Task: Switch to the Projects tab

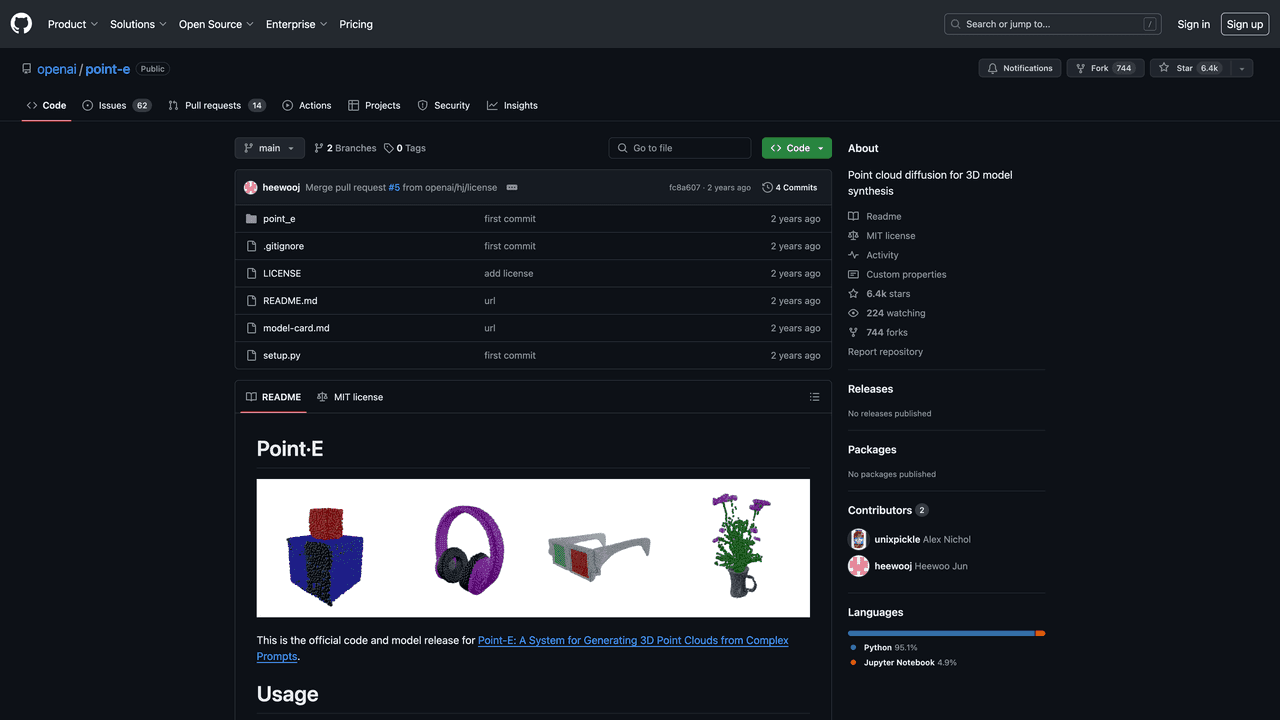Action: (374, 105)
